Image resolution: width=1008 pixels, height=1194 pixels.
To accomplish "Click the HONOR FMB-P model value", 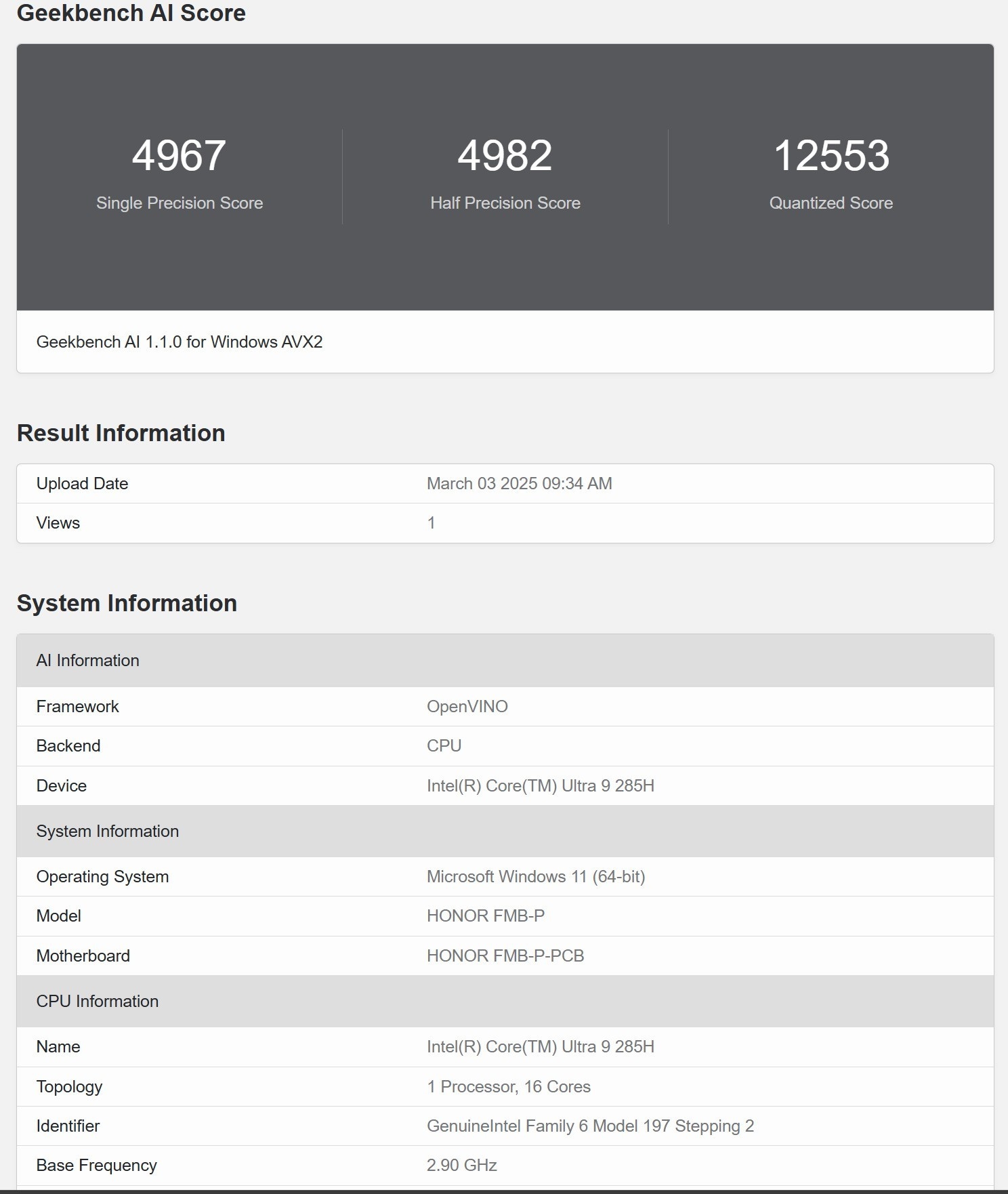I will [485, 916].
